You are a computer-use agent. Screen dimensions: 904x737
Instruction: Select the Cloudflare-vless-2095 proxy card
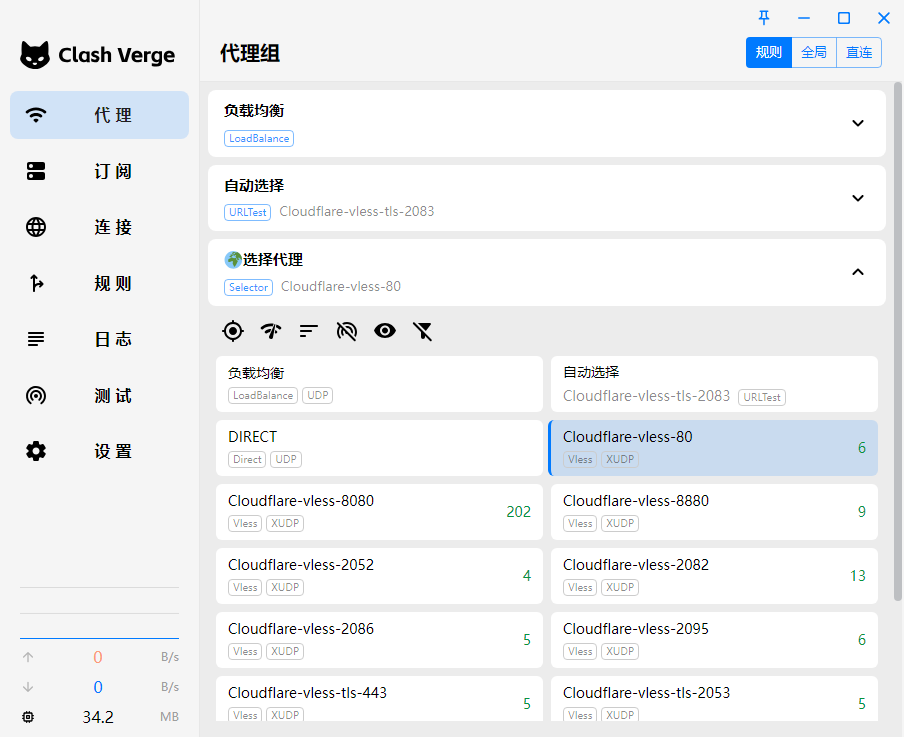(x=714, y=640)
